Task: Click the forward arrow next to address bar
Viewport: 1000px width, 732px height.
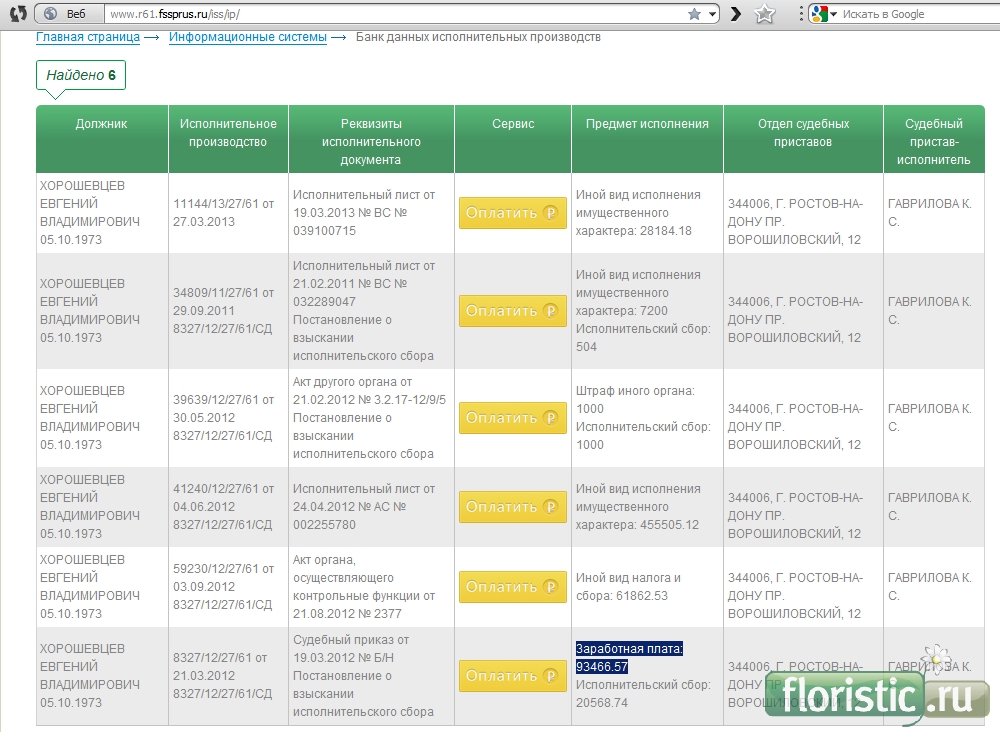Action: pos(736,14)
